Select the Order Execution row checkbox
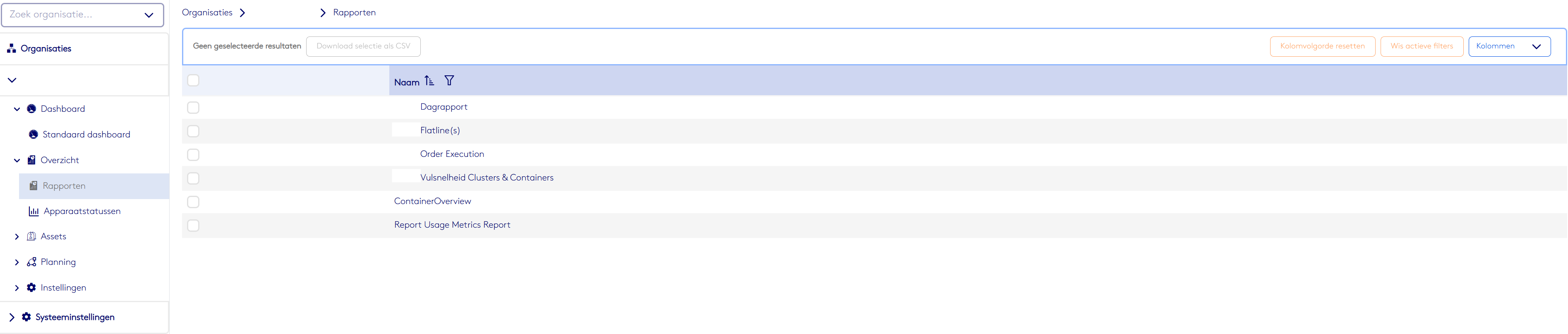 point(193,154)
